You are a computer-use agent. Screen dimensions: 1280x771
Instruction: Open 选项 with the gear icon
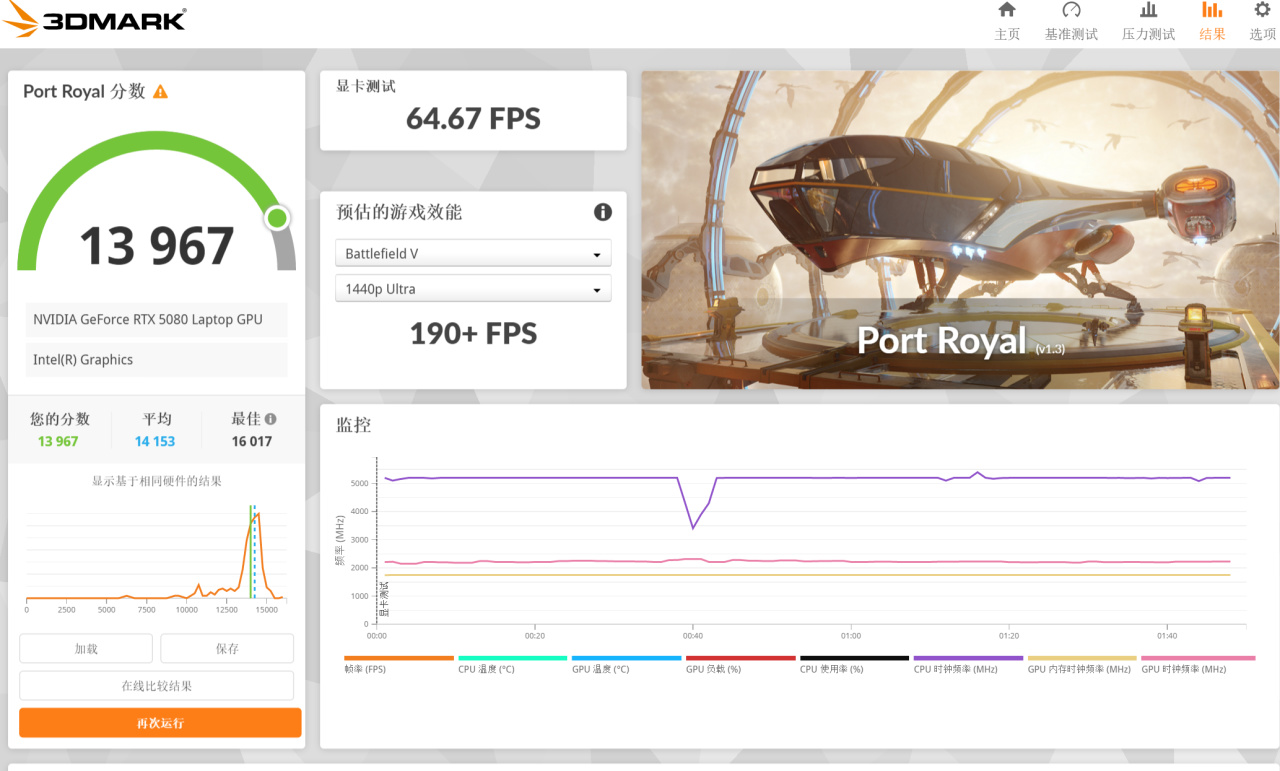click(1263, 10)
